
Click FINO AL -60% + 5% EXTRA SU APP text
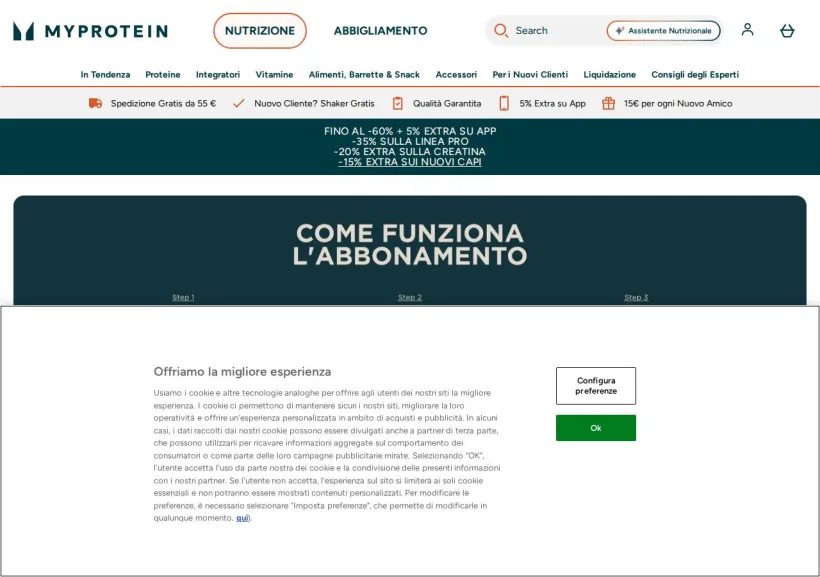pyautogui.click(x=409, y=131)
